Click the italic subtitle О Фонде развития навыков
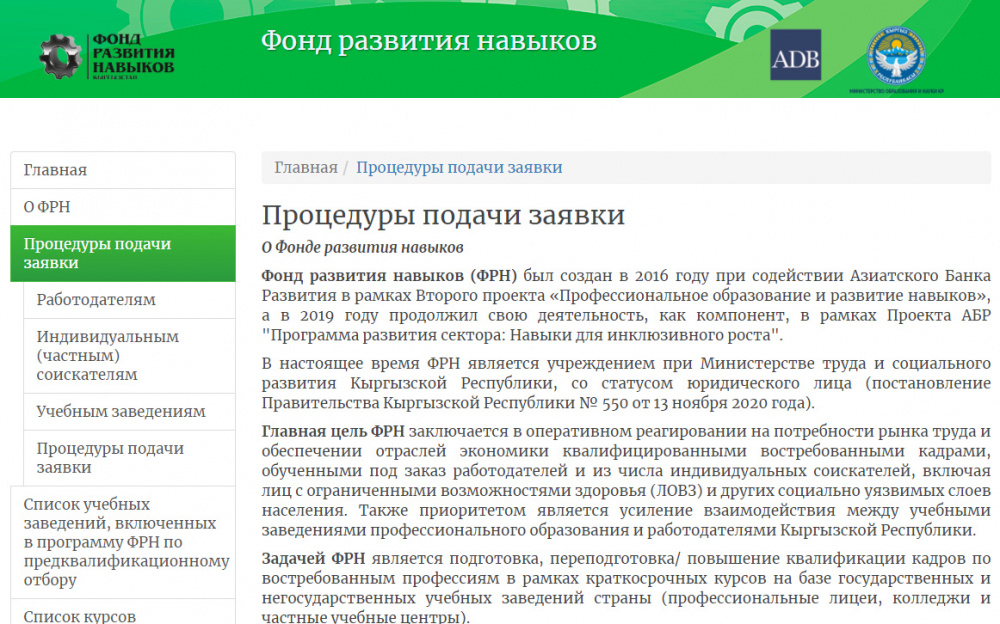This screenshot has width=1000, height=624. click(x=362, y=247)
